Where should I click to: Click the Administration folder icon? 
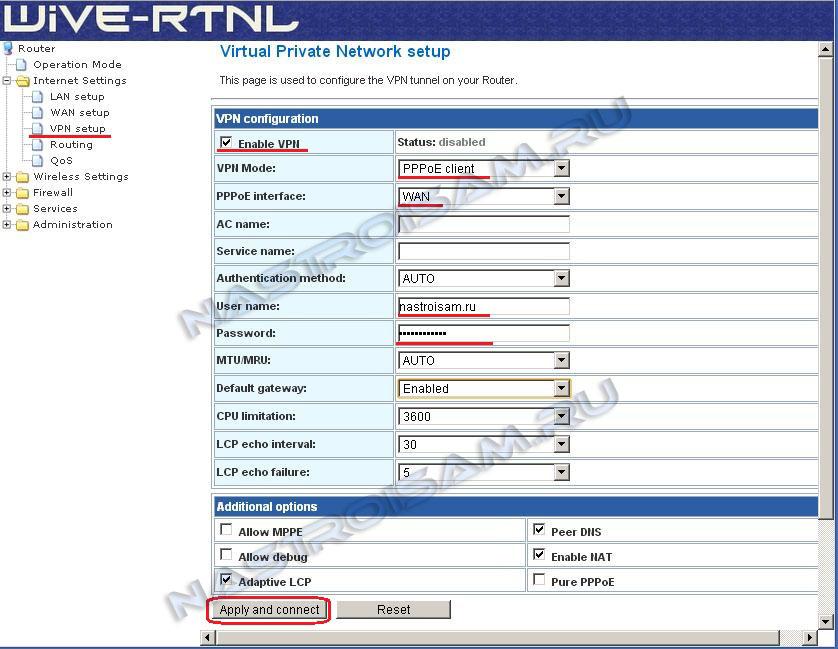[x=22, y=225]
